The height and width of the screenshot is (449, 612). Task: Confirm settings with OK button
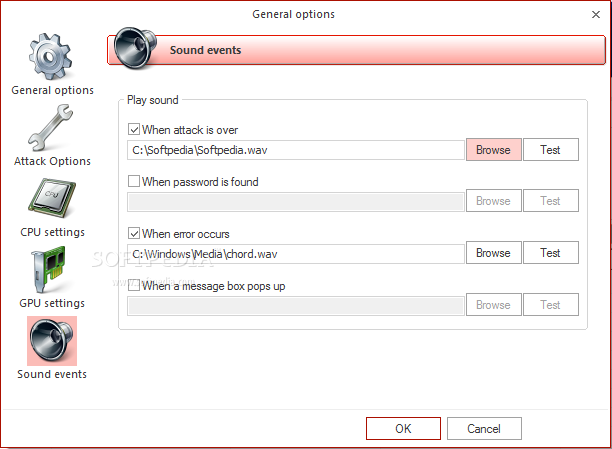(403, 428)
